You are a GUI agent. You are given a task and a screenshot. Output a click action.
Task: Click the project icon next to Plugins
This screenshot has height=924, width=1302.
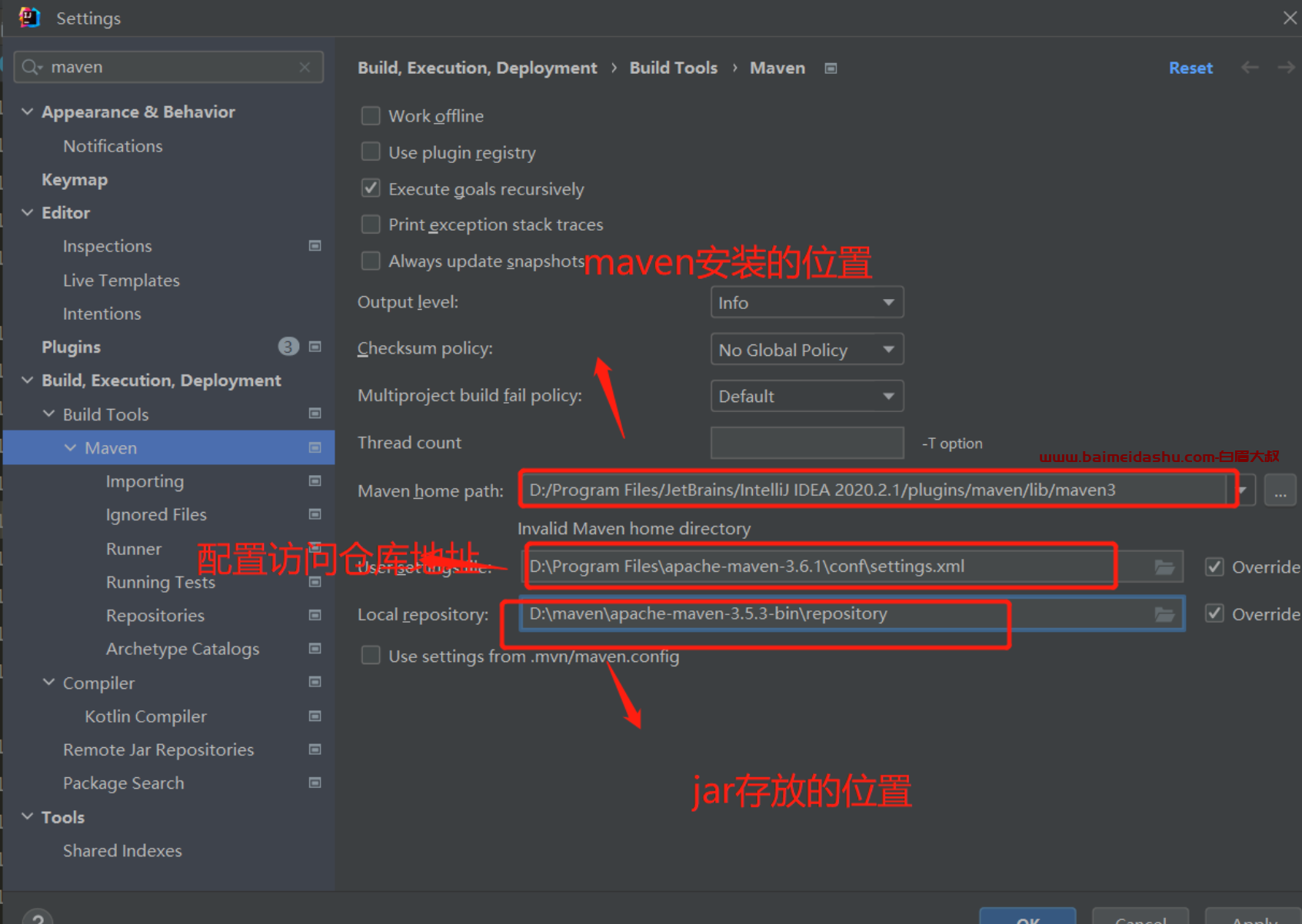(315, 347)
